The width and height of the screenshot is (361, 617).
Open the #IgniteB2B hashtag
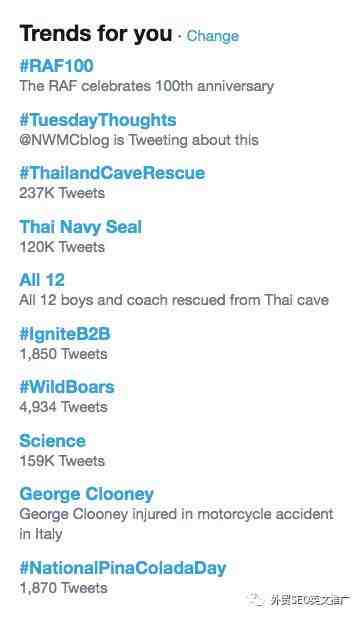point(65,334)
